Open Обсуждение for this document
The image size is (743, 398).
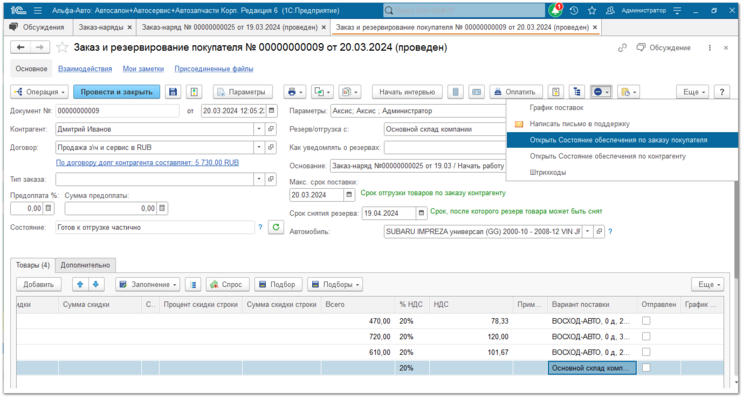(663, 47)
